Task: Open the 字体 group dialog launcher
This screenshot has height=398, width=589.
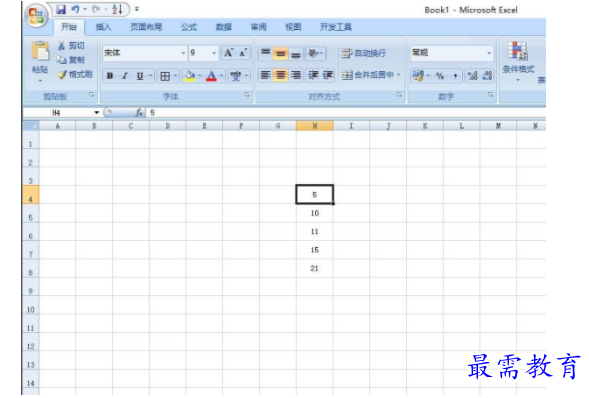Action: [x=247, y=95]
